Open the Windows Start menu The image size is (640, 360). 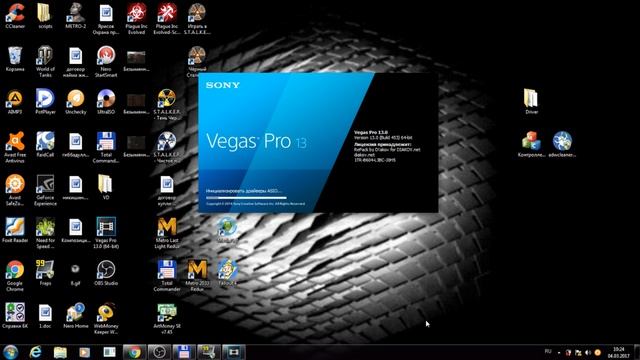coord(11,352)
